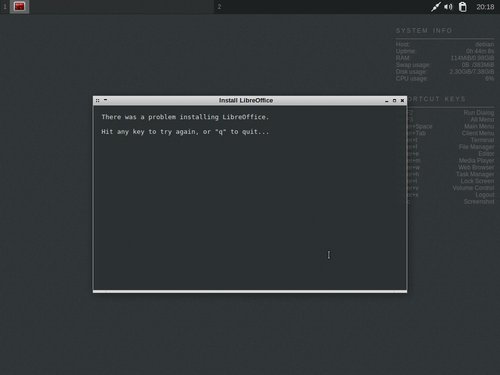Image resolution: width=500 pixels, height=375 pixels.
Task: Click the bottom border of the terminal window
Action: click(250, 291)
